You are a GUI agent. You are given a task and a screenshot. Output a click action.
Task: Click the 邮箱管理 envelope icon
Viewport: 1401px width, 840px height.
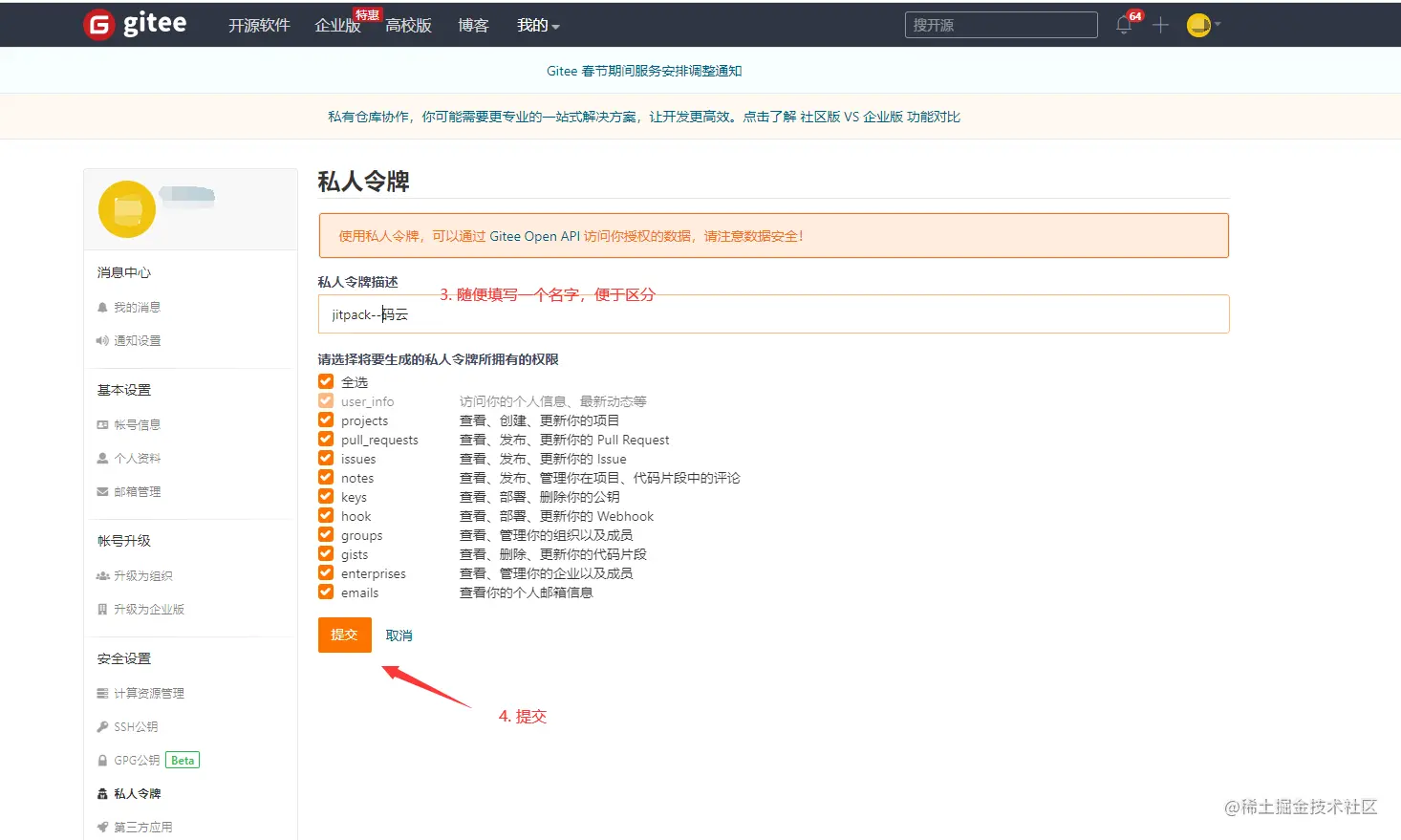coord(102,492)
